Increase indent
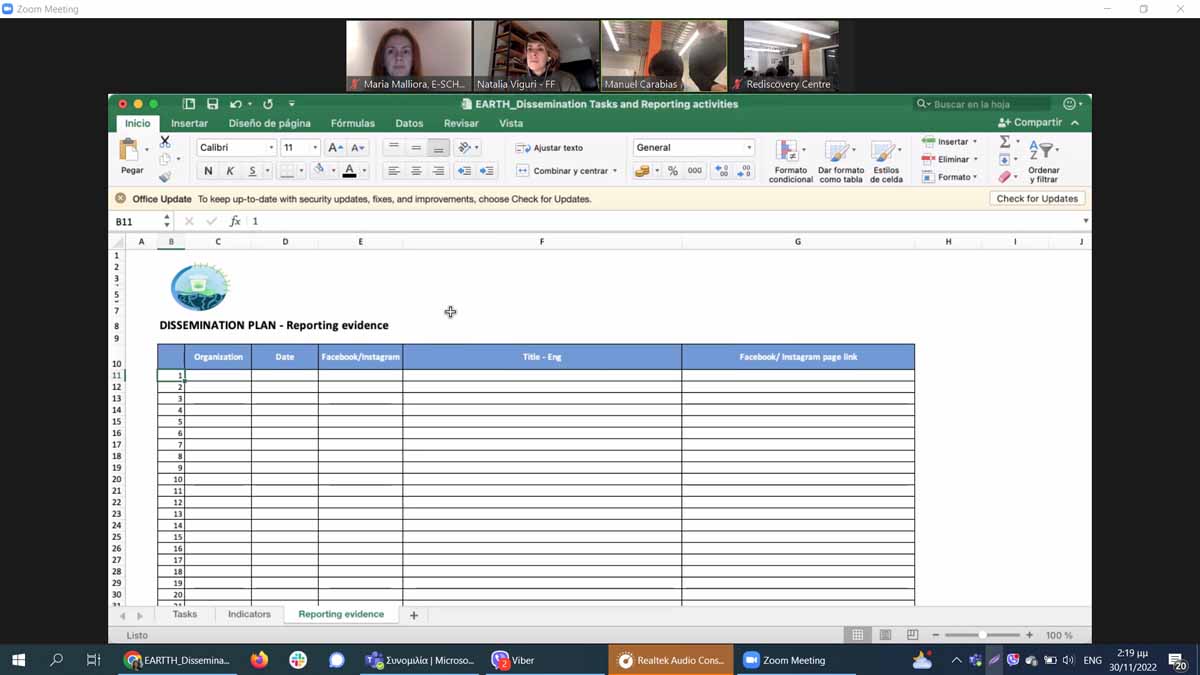This screenshot has width=1200, height=675. click(486, 171)
